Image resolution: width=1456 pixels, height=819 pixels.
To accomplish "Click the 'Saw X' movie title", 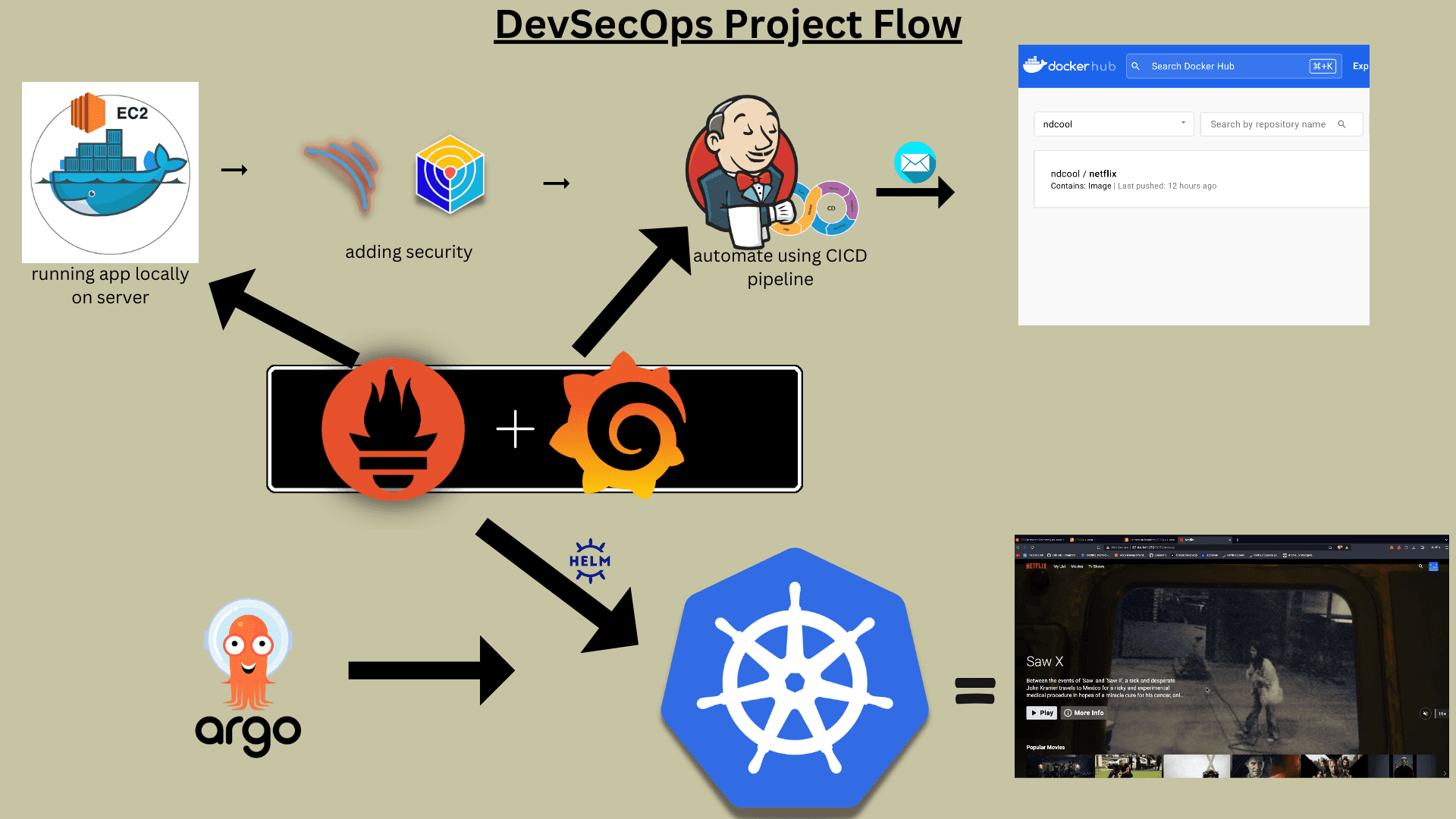I will [1044, 662].
